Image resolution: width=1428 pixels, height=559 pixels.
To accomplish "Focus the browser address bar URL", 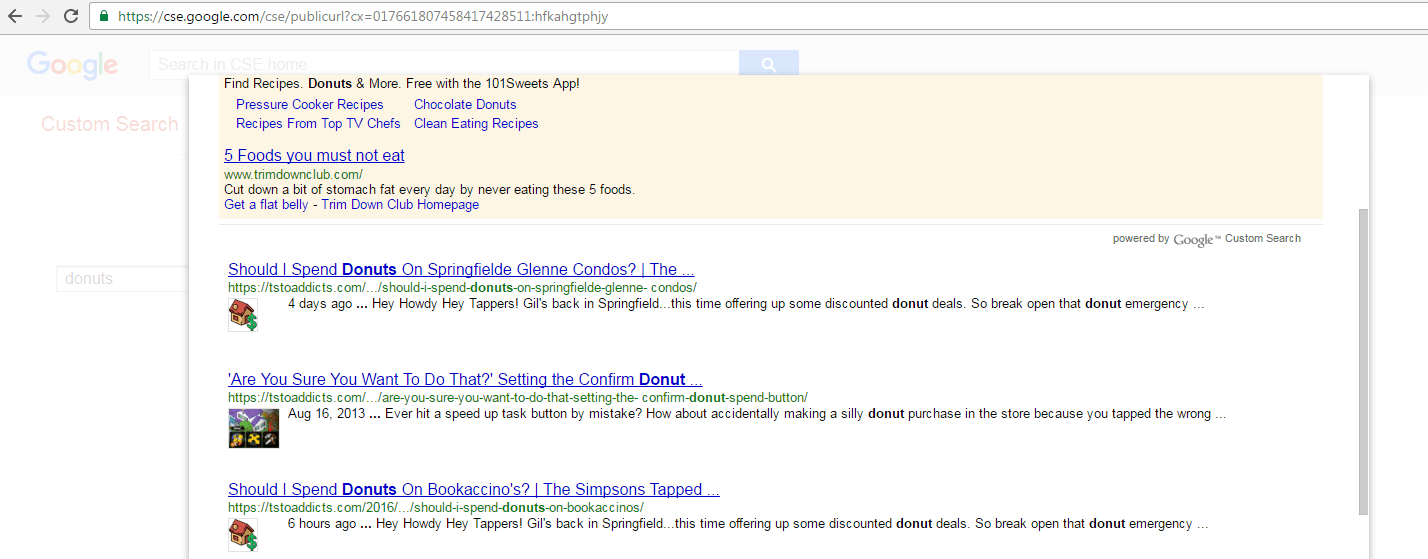I will [x=362, y=16].
